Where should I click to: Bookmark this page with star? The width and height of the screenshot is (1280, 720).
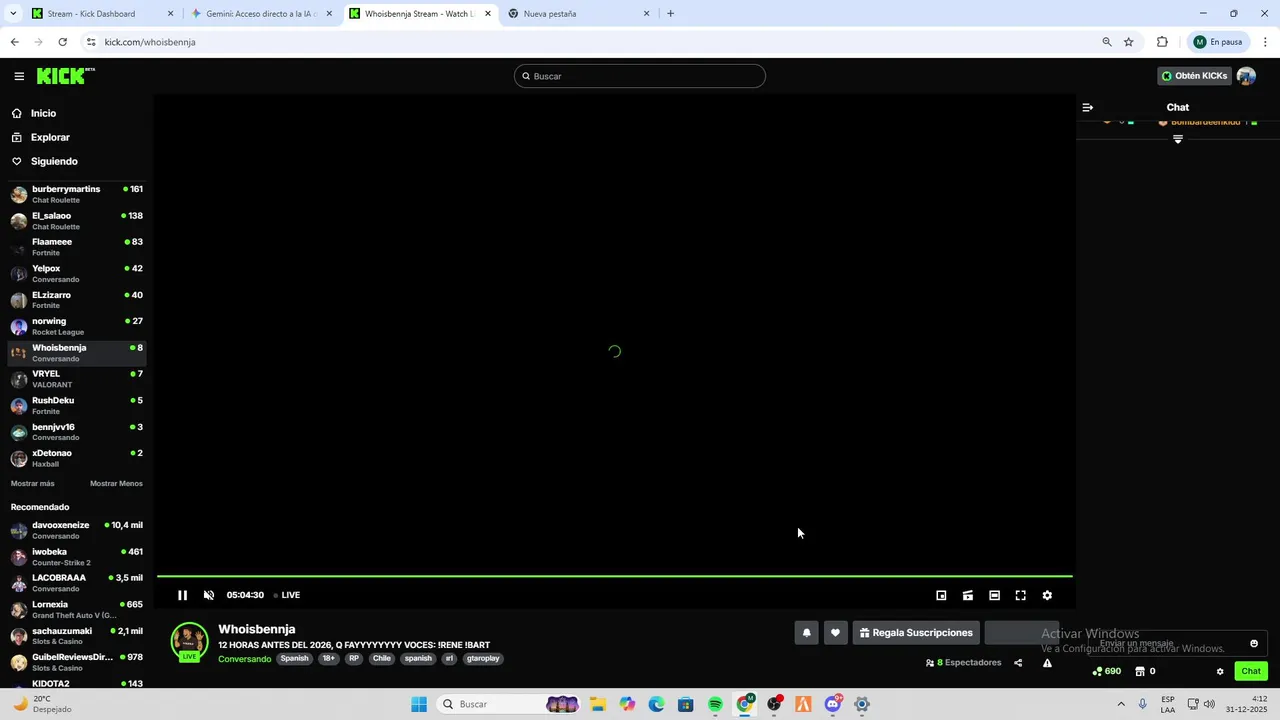(1129, 42)
